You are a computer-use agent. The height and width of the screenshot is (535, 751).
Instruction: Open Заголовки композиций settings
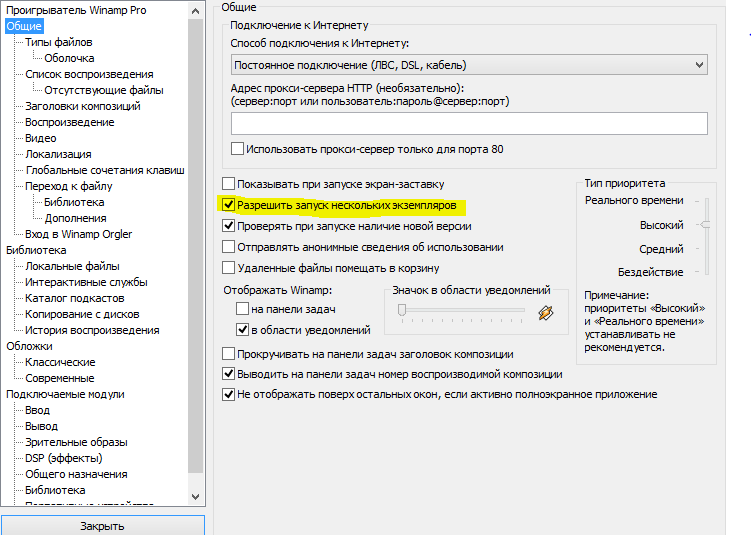(82, 106)
